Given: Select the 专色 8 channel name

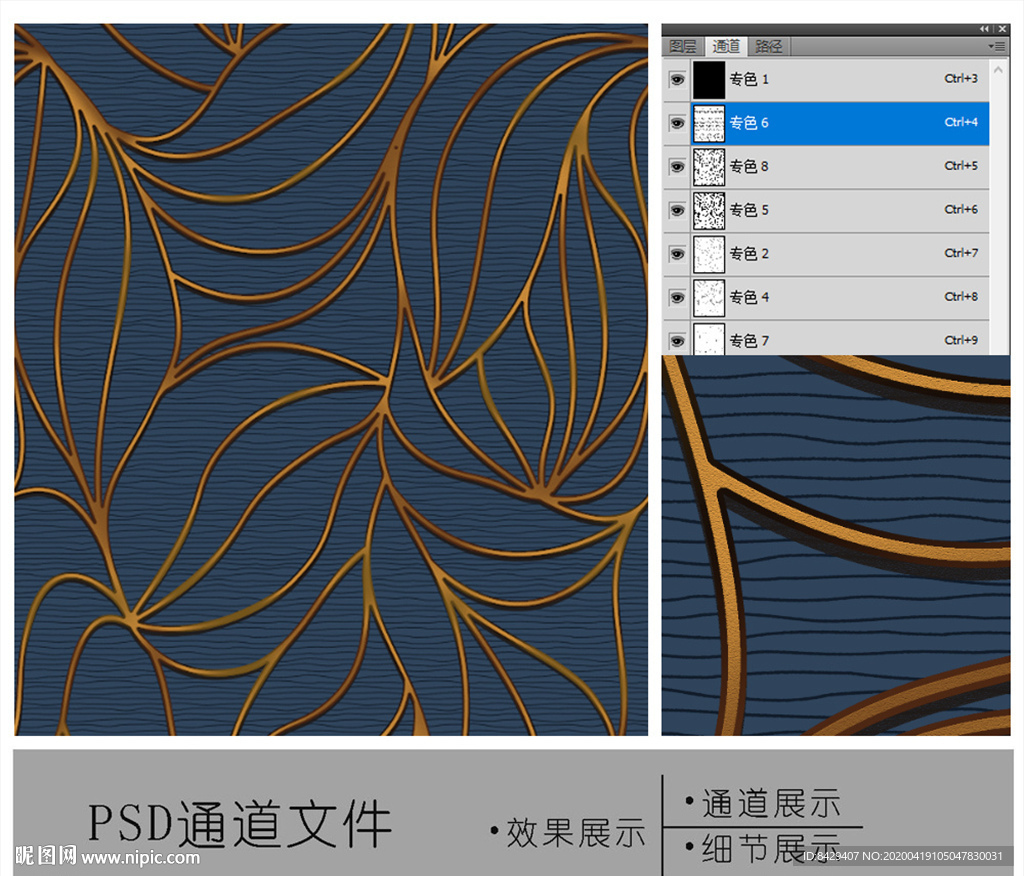Looking at the screenshot, I should [749, 167].
